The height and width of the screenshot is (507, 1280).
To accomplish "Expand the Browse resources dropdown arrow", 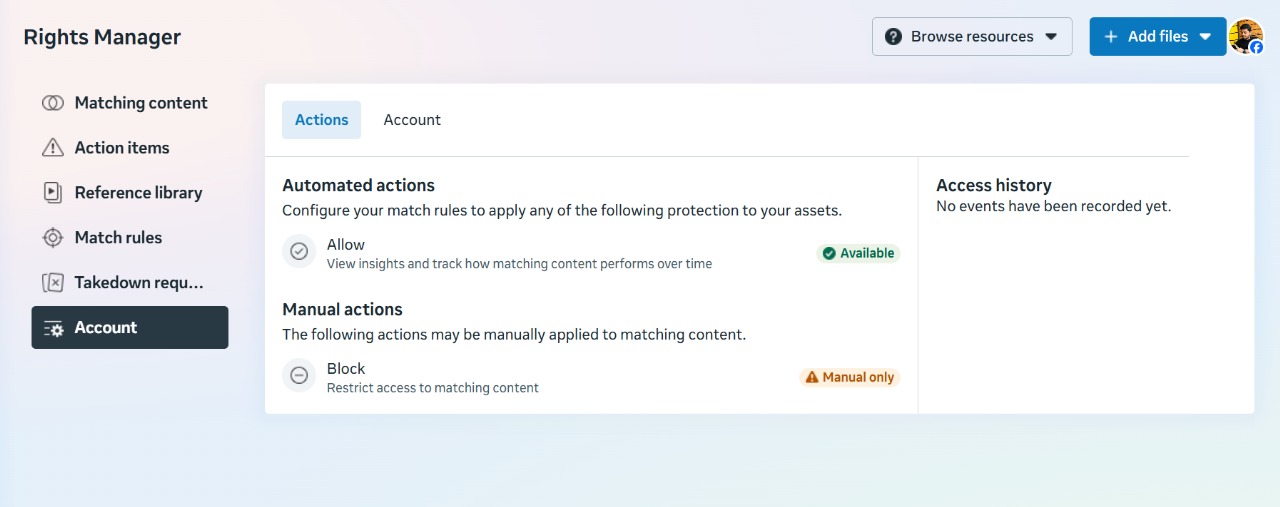I will coord(1051,37).
